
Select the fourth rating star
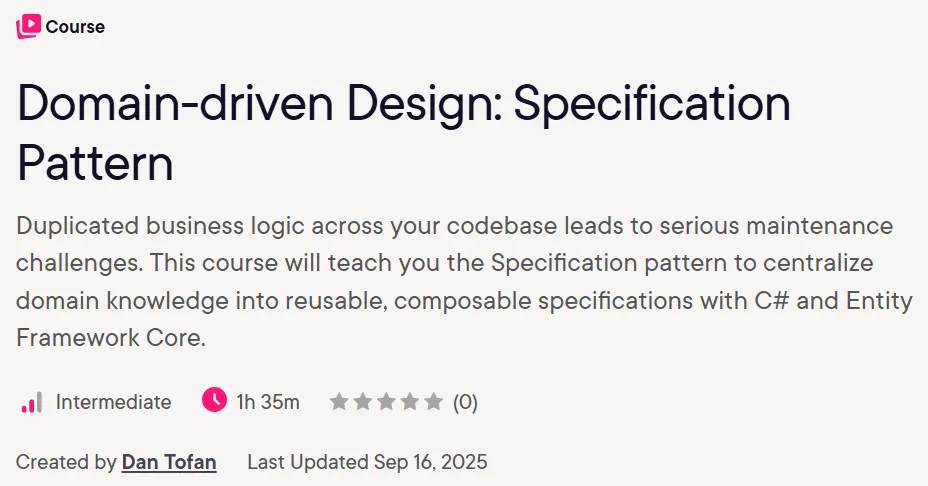(410, 401)
